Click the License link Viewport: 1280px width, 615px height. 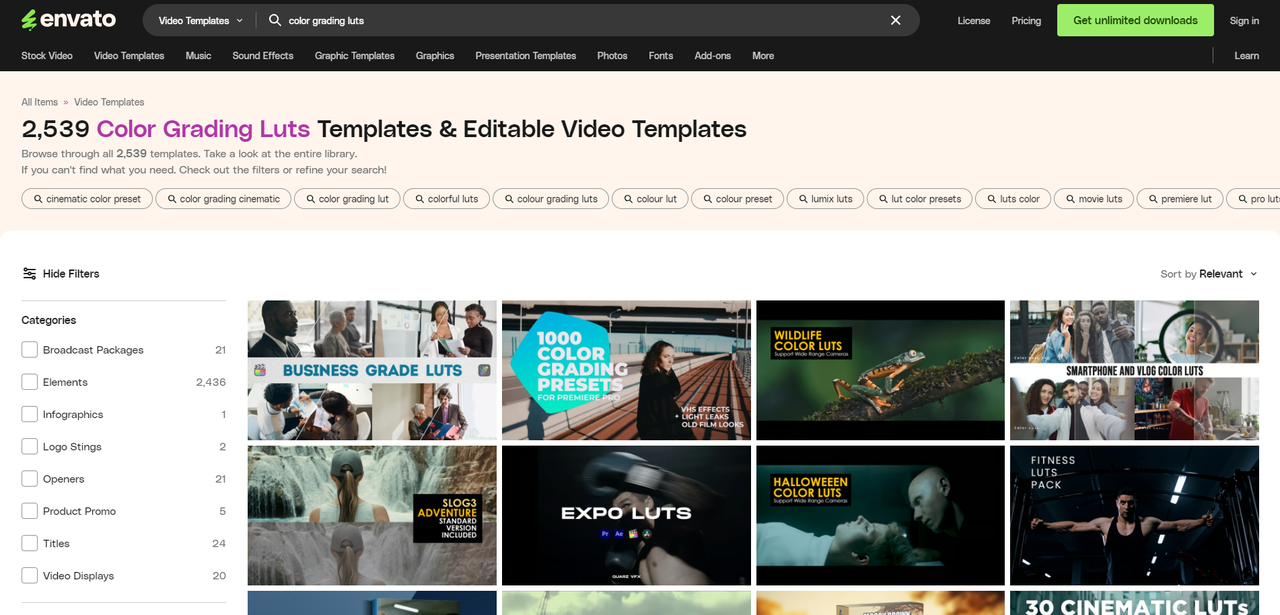pyautogui.click(x=974, y=20)
